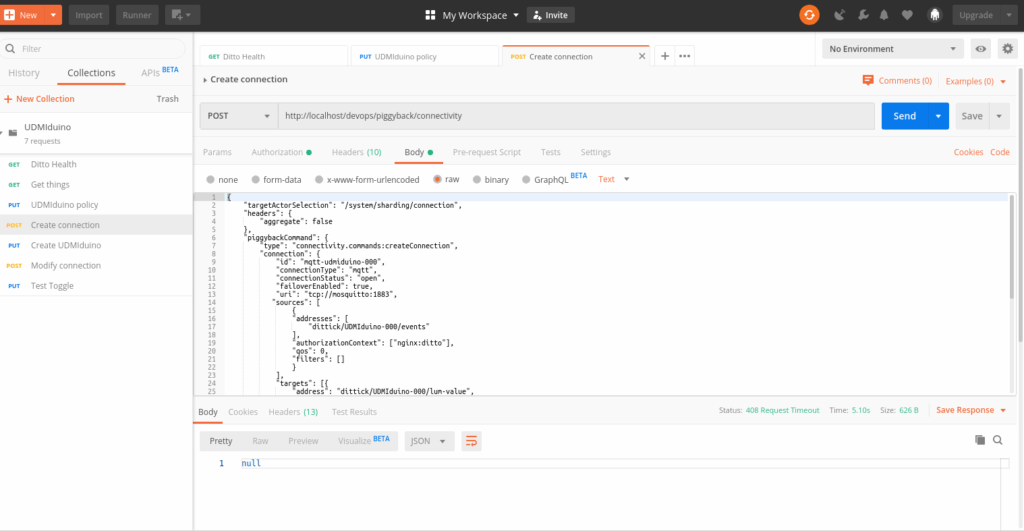Open Manage Environments gear icon

point(1008,49)
